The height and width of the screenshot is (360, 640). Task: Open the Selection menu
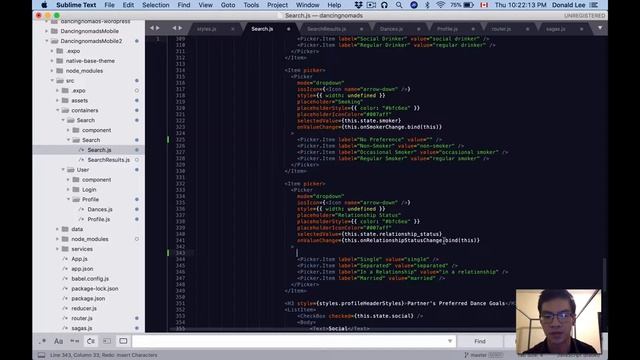point(156,5)
